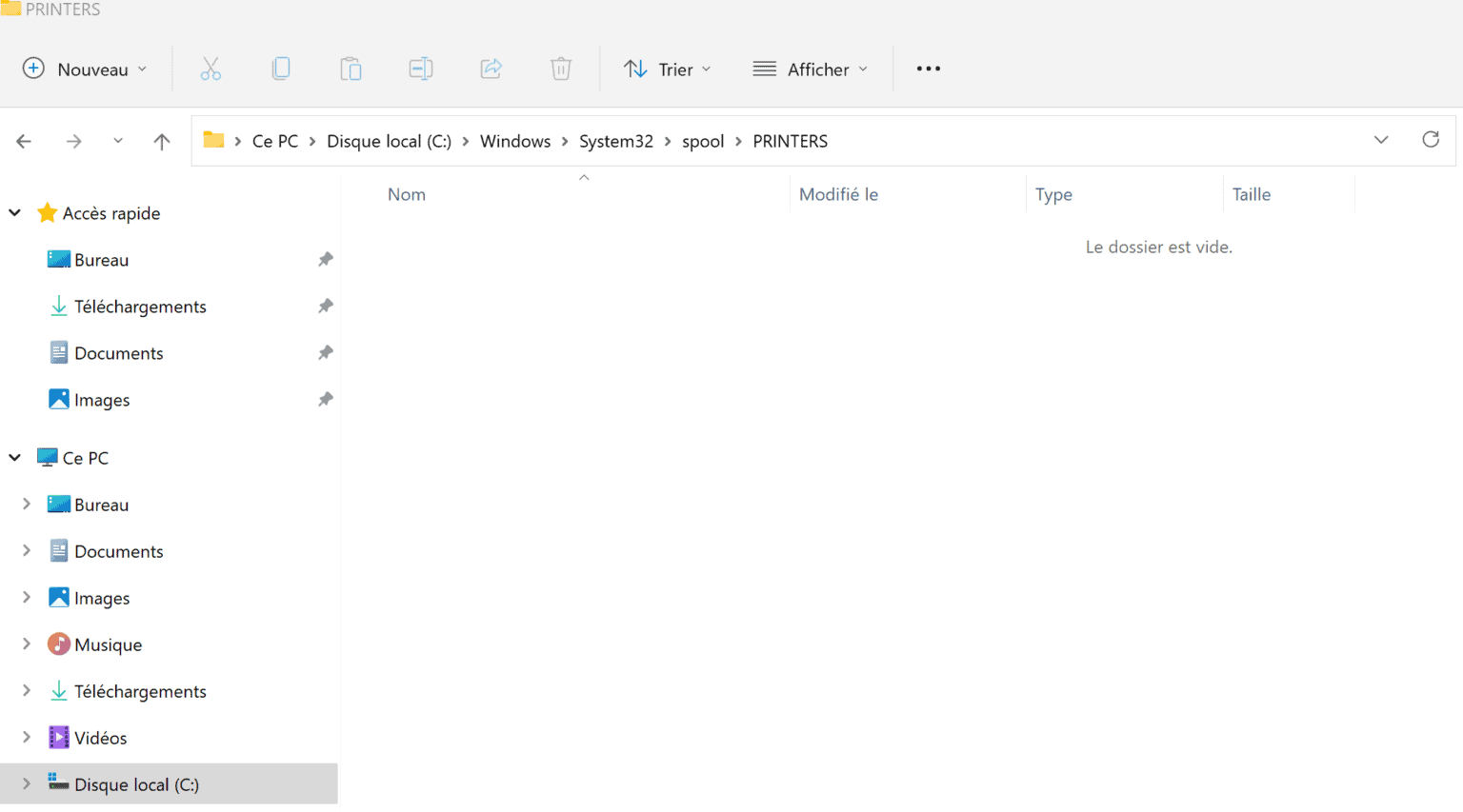Go back with the left arrow
1463x812 pixels.
[x=24, y=141]
